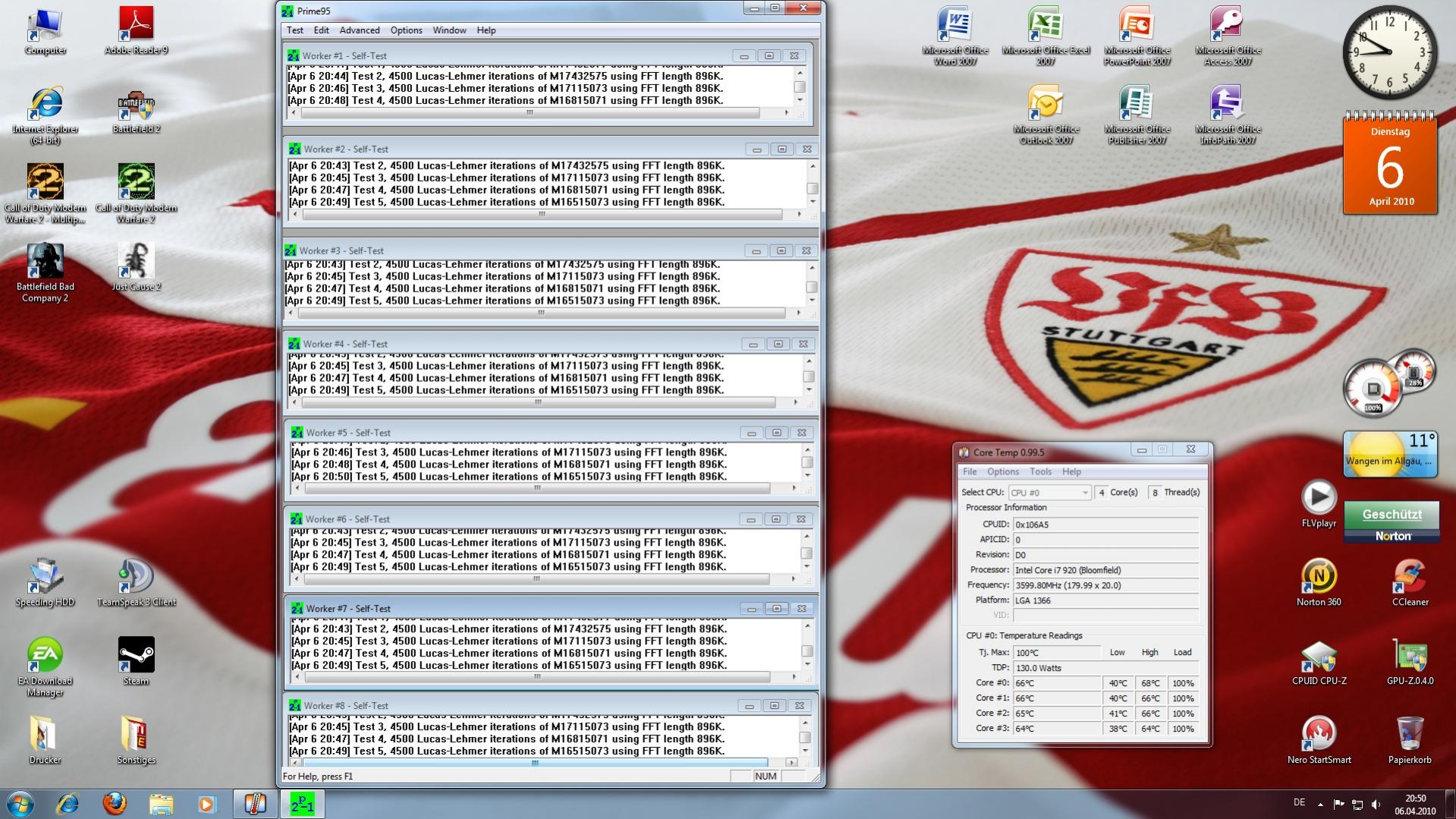Launch Microsoft Office Word 2007 shortcut

(x=955, y=36)
